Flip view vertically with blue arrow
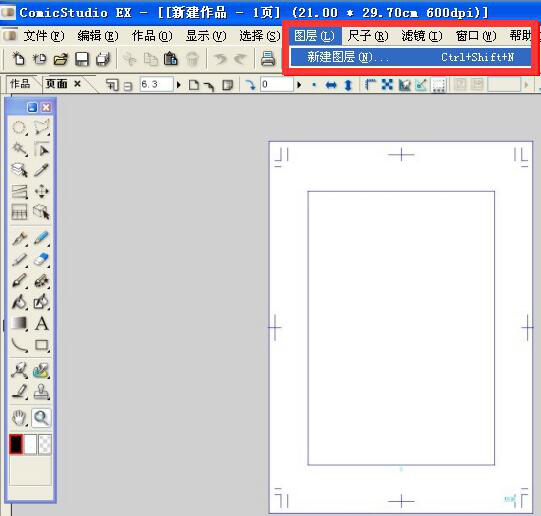The height and width of the screenshot is (516, 541). click(348, 85)
